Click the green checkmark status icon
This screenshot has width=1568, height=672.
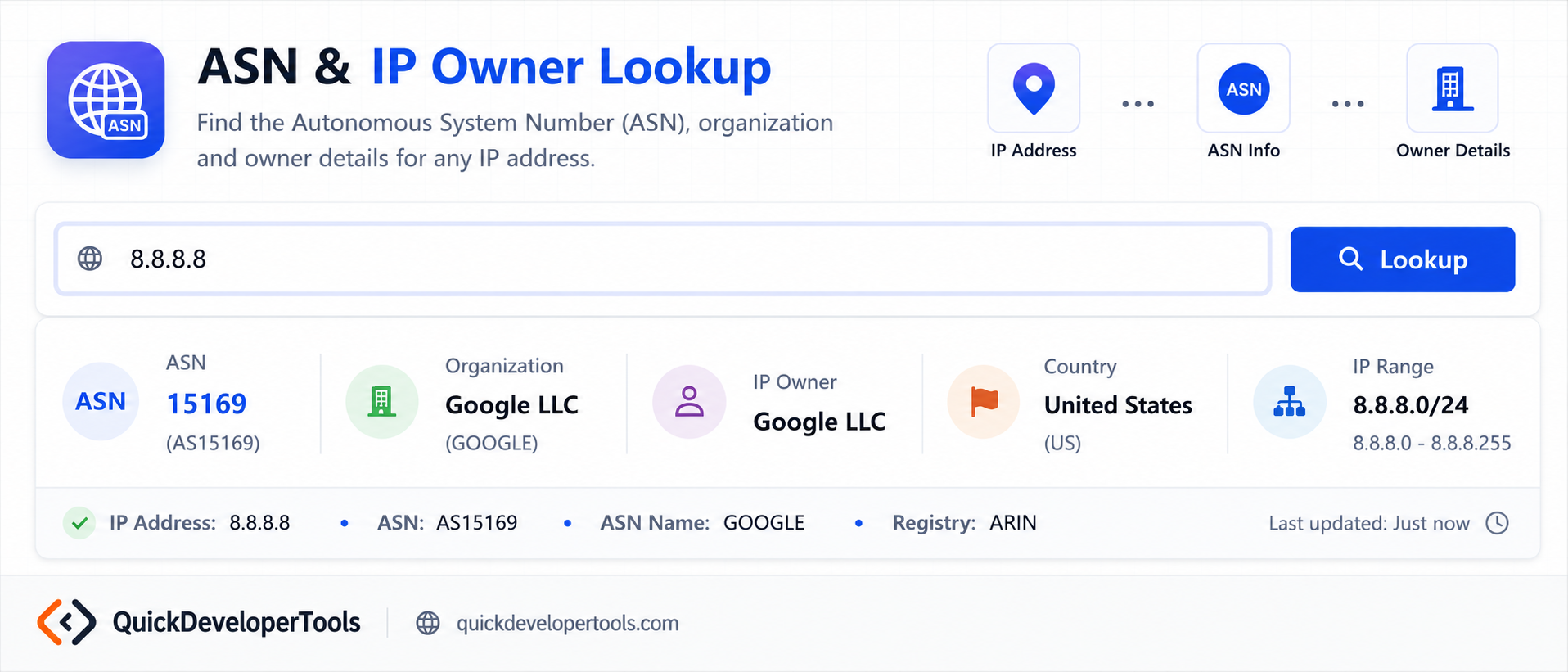79,523
